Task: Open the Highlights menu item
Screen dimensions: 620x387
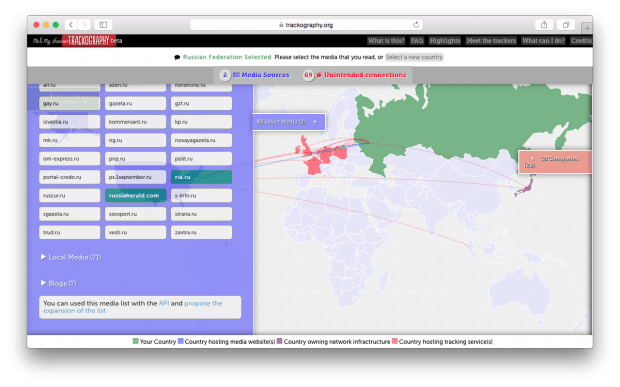Action: (x=445, y=40)
